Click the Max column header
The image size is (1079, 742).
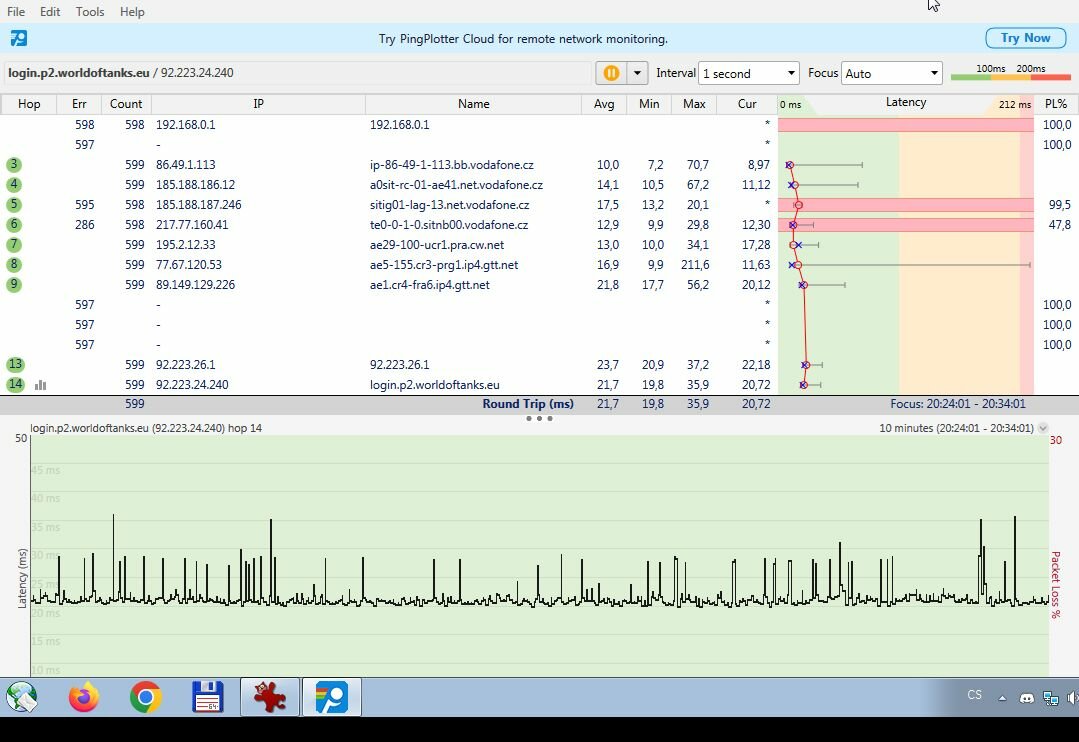[694, 104]
